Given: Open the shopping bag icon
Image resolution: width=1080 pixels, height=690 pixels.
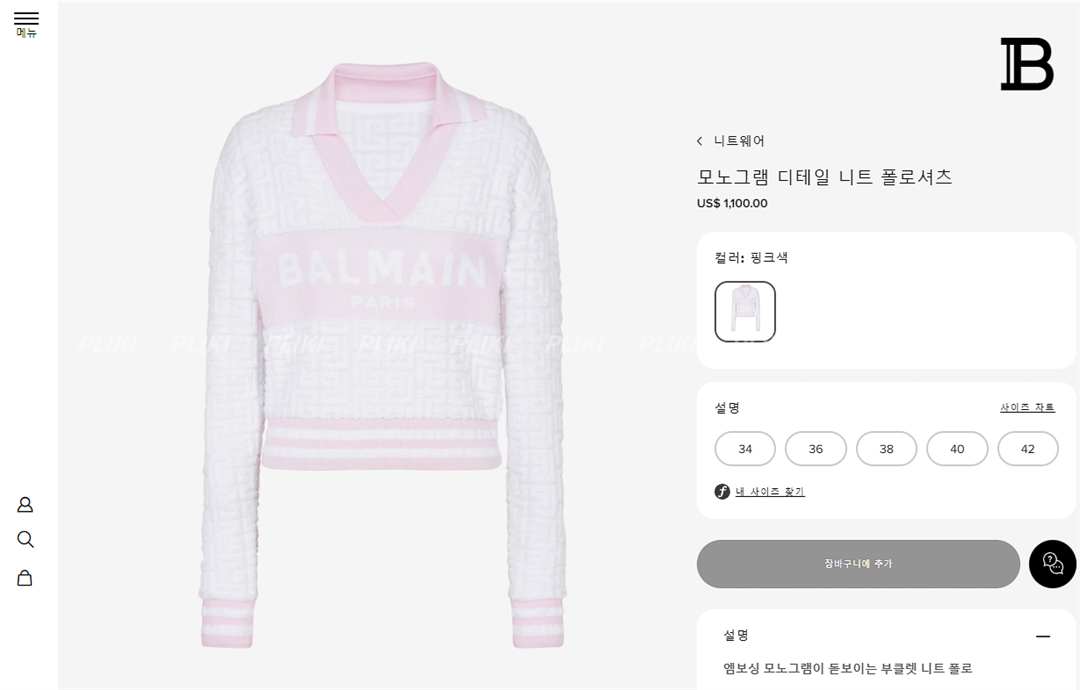Looking at the screenshot, I should coord(25,578).
